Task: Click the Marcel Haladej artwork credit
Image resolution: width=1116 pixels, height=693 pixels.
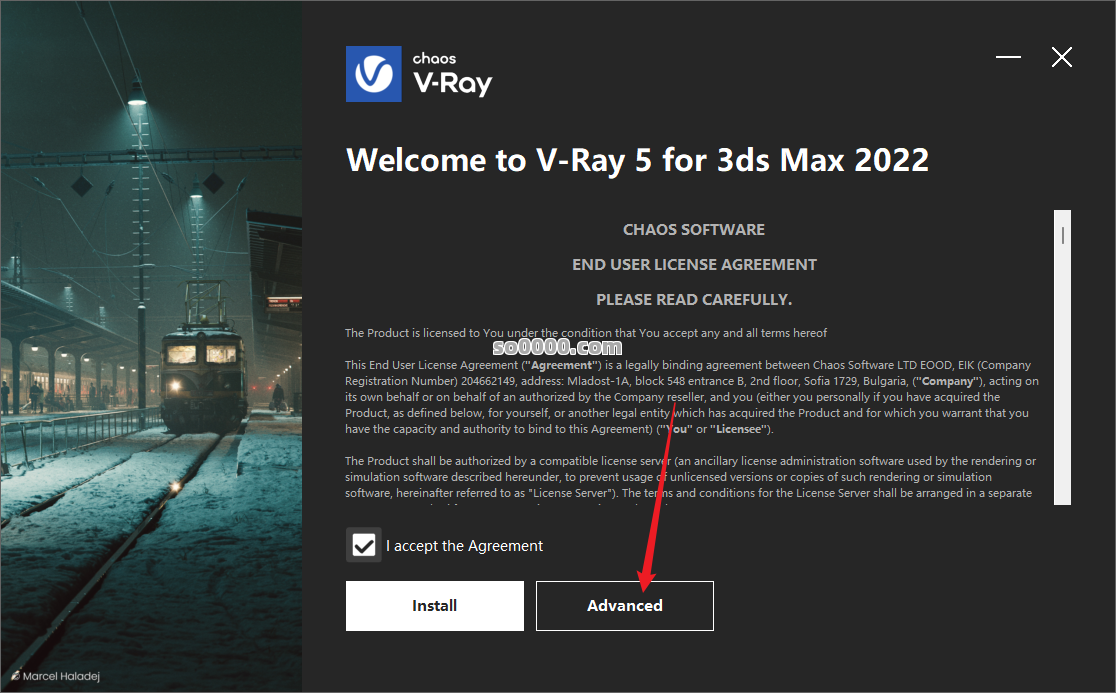Action: [x=61, y=676]
